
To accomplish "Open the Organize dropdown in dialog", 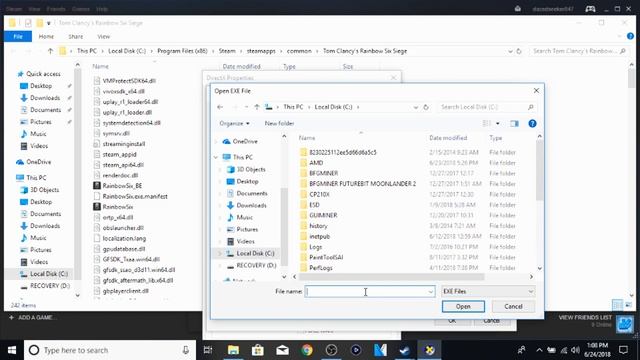I will (x=234, y=123).
